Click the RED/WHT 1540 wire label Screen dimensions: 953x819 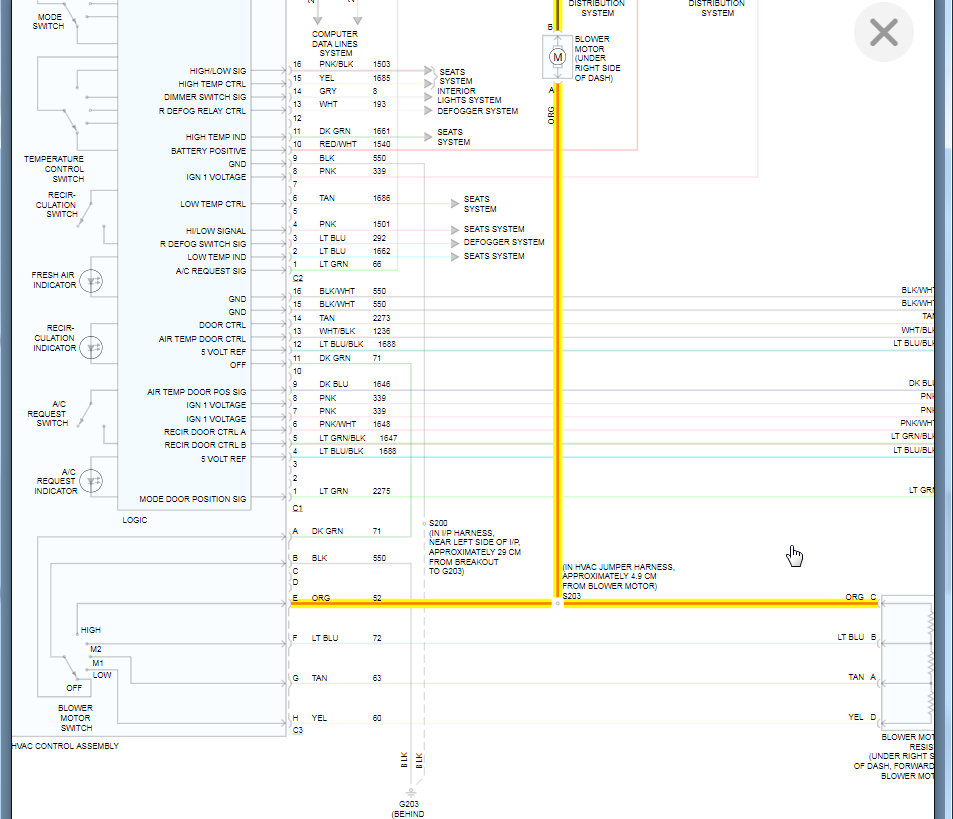(354, 145)
